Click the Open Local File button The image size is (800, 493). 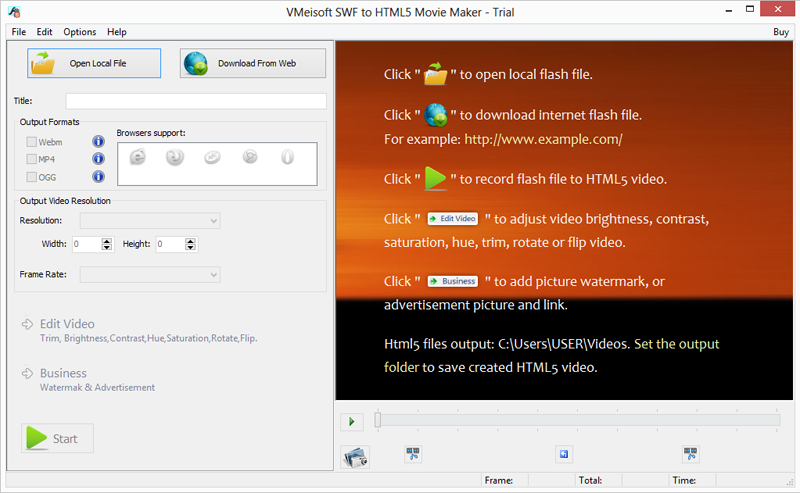coord(94,63)
